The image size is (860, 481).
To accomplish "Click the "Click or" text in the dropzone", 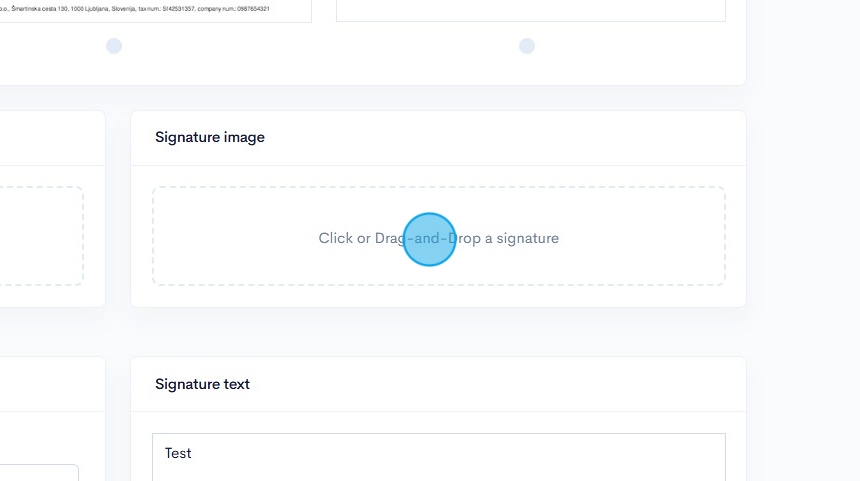I will [344, 238].
